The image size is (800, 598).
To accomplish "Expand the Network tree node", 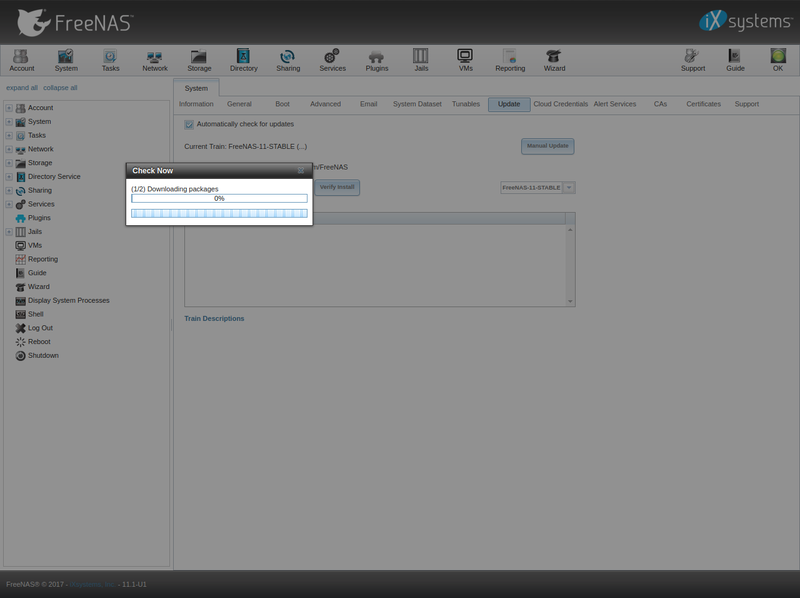I will (x=9, y=150).
